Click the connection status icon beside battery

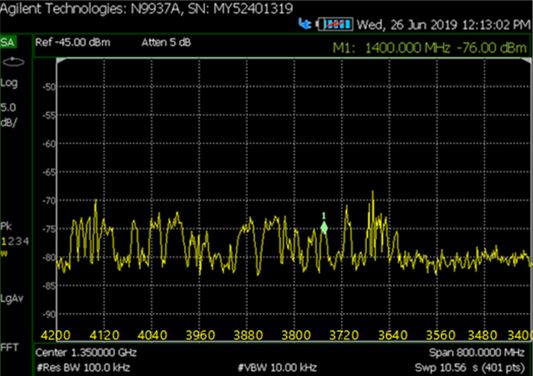pyautogui.click(x=305, y=24)
